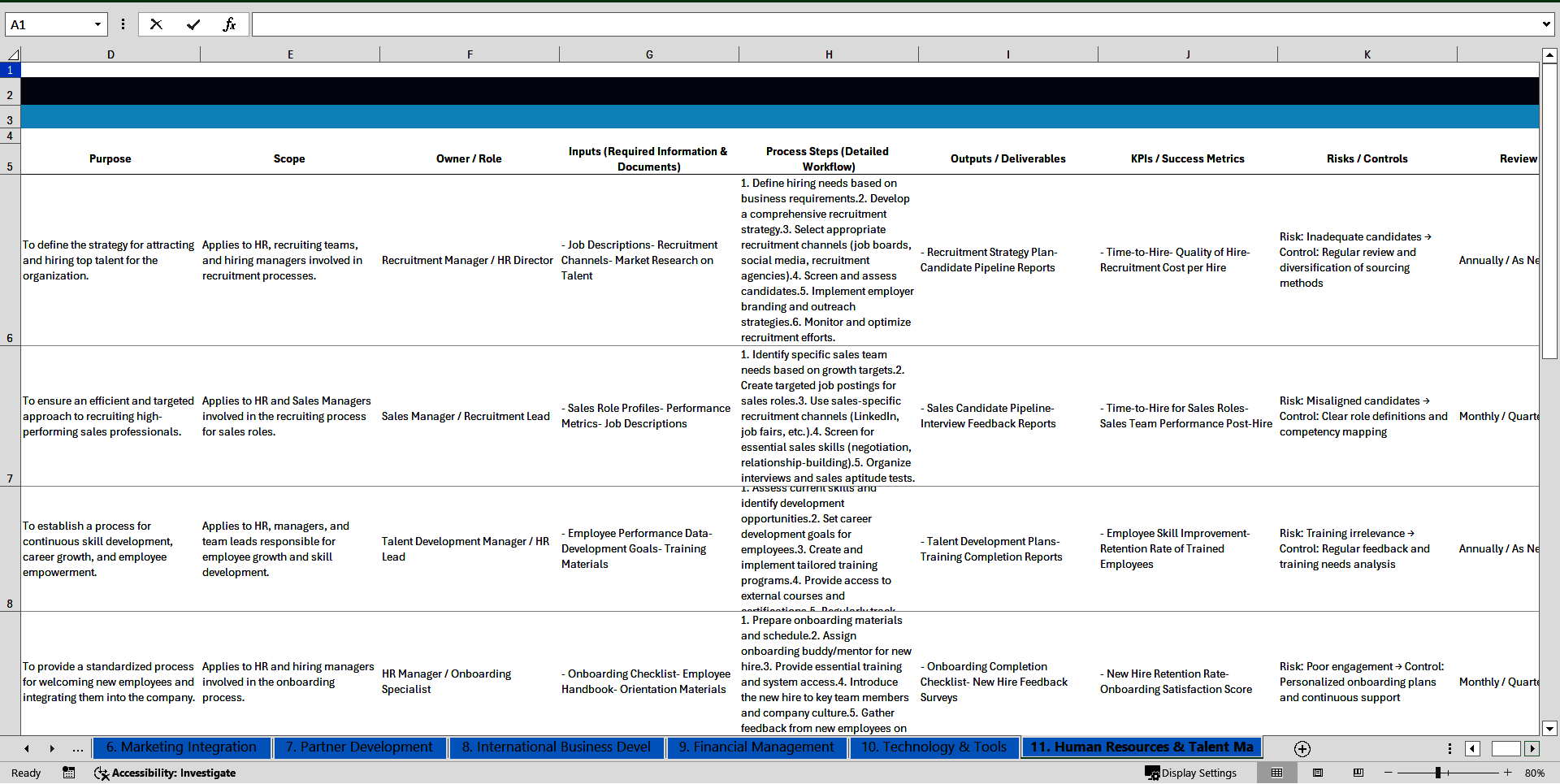Expand the formula bar with the chevron
This screenshot has height=784, width=1560.
1545,24
